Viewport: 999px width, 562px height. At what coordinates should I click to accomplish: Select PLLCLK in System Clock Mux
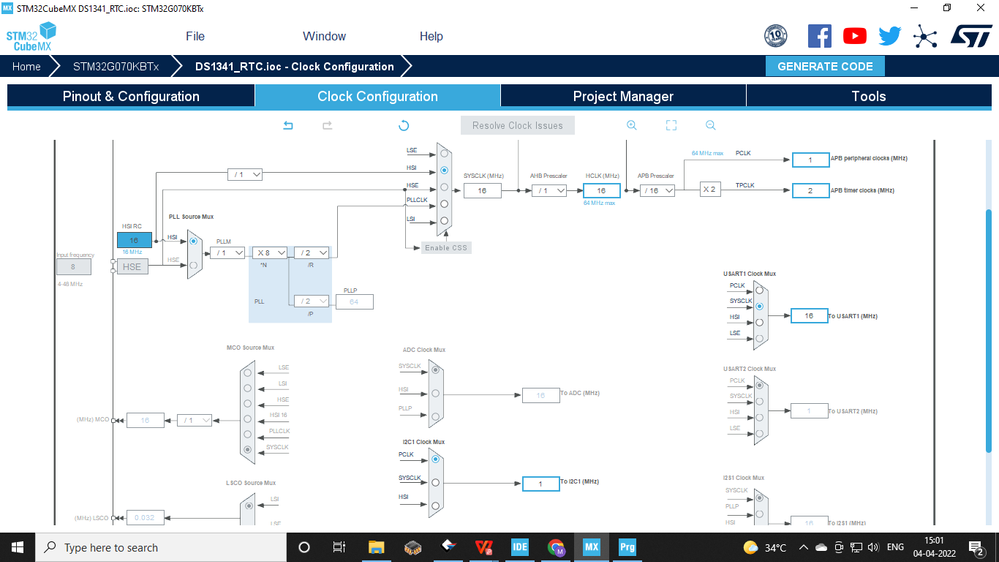point(444,204)
